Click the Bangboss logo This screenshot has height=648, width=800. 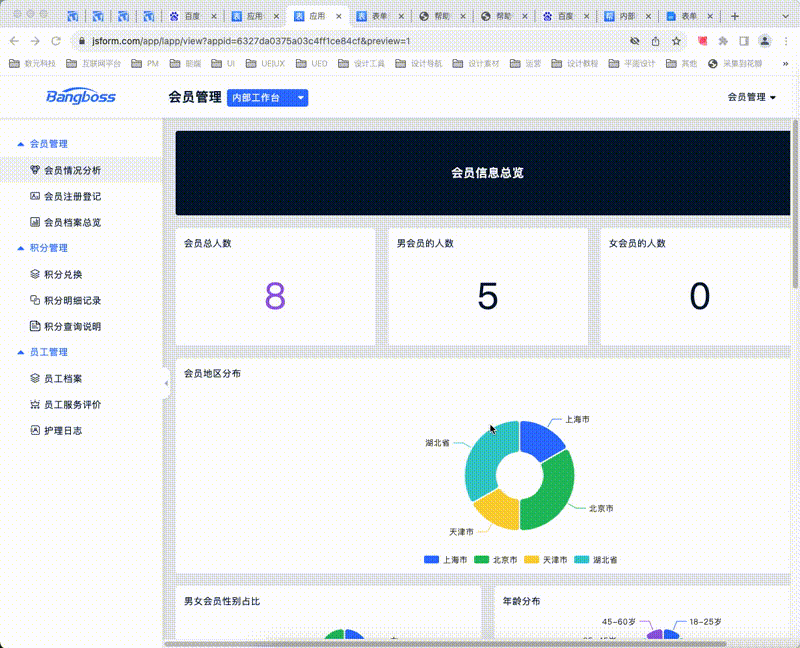(80, 97)
